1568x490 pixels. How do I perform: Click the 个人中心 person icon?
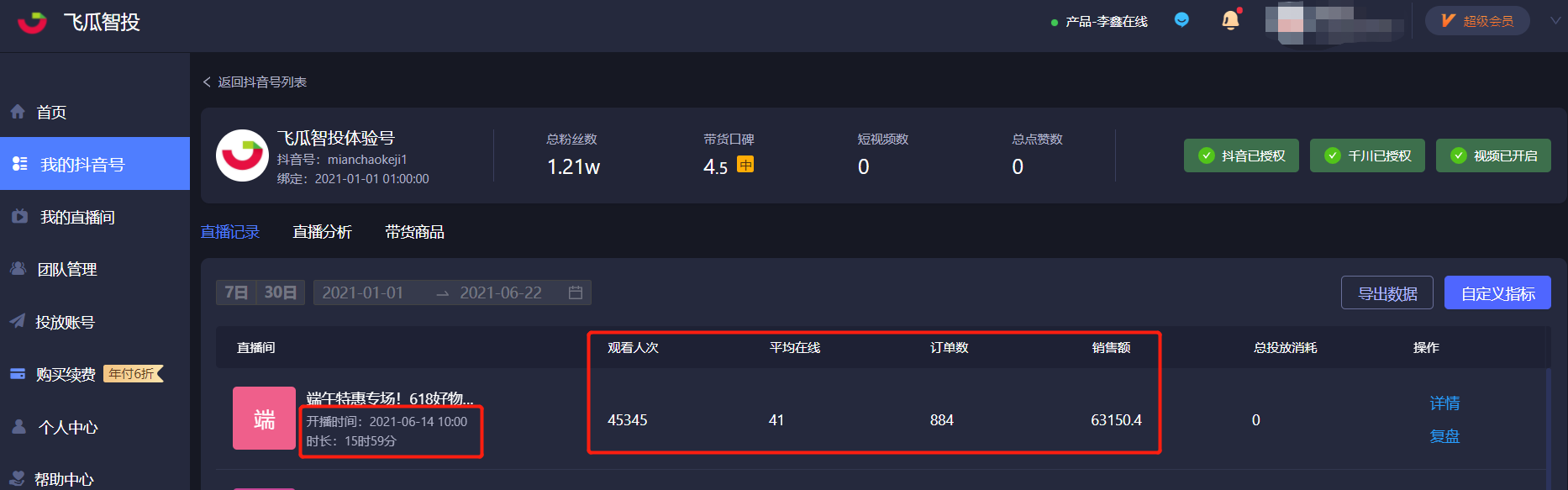pos(18,426)
